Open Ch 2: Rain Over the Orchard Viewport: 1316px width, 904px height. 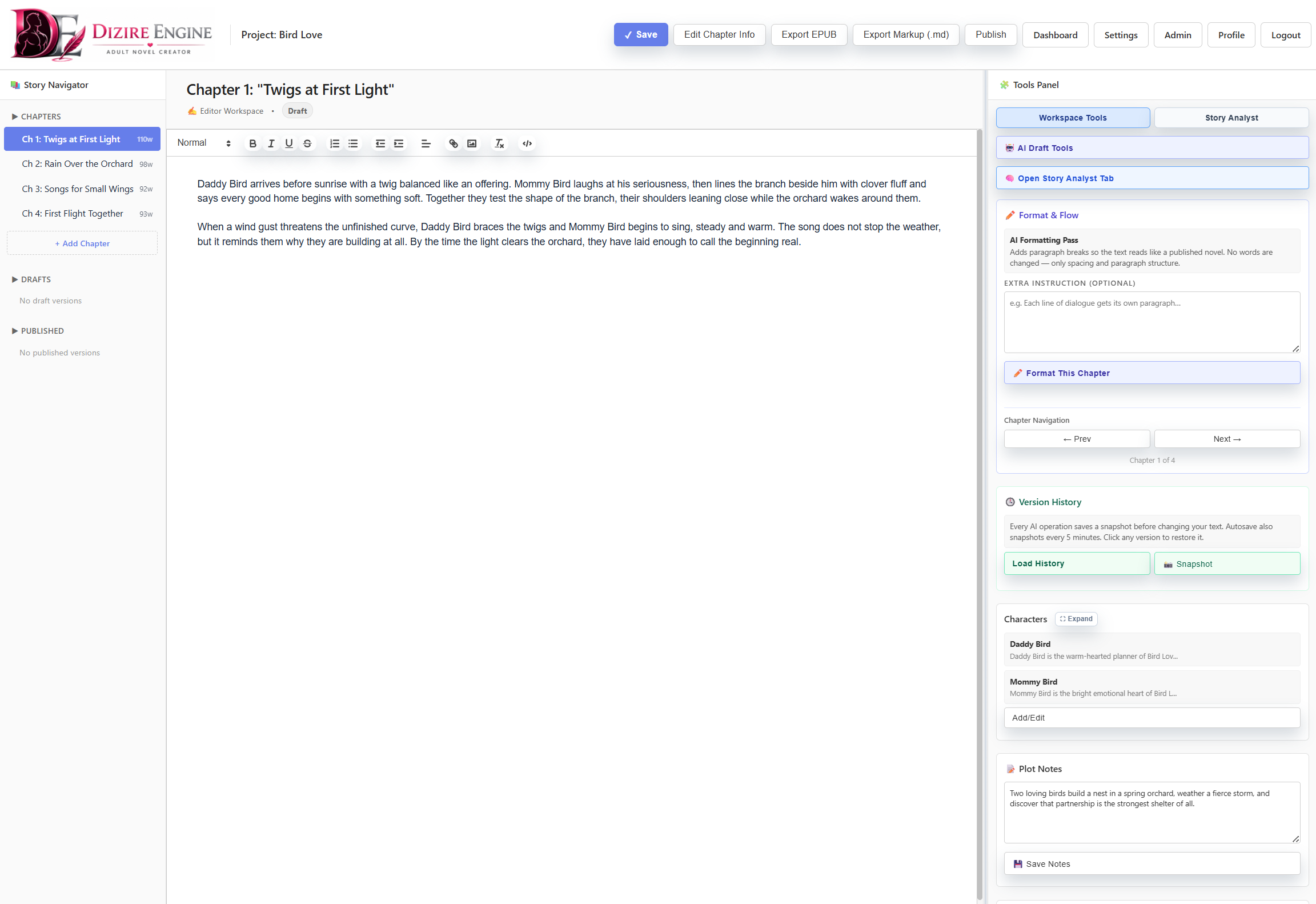coord(82,164)
